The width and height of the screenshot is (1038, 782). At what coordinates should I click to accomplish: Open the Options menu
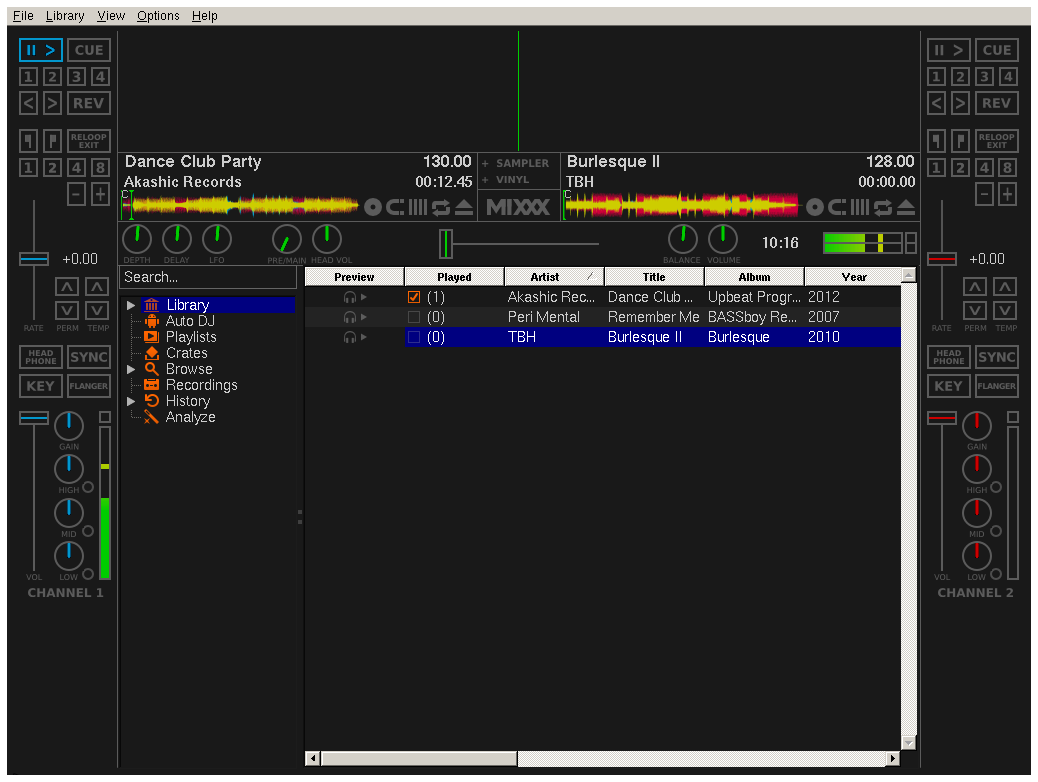coord(158,16)
